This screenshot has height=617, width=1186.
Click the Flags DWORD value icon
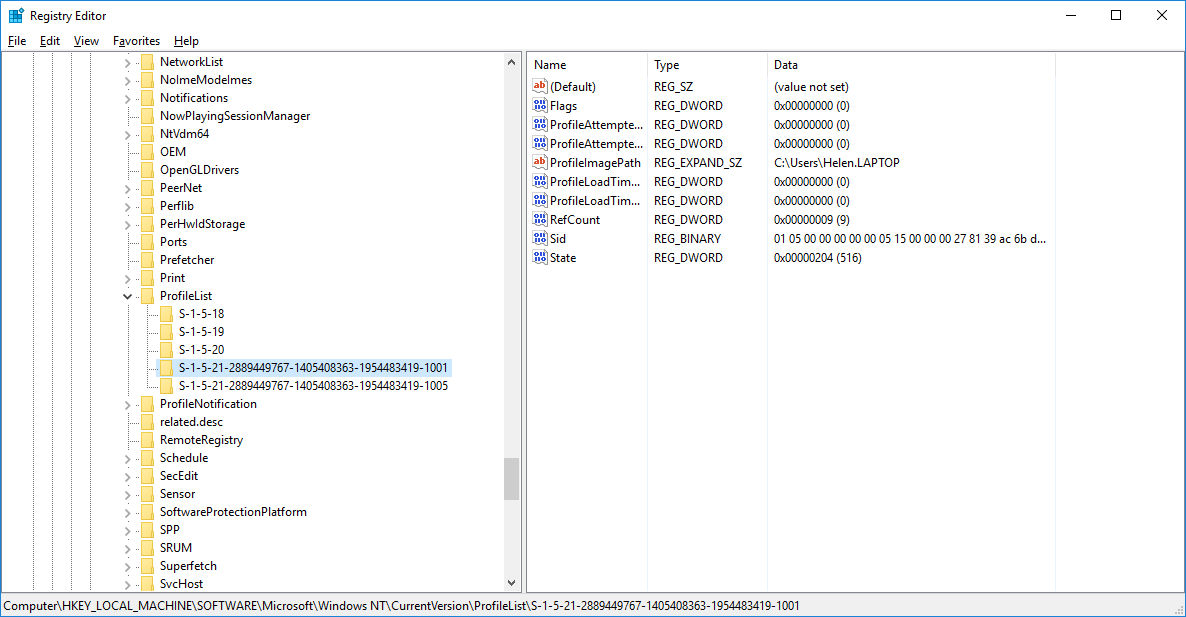[x=540, y=105]
